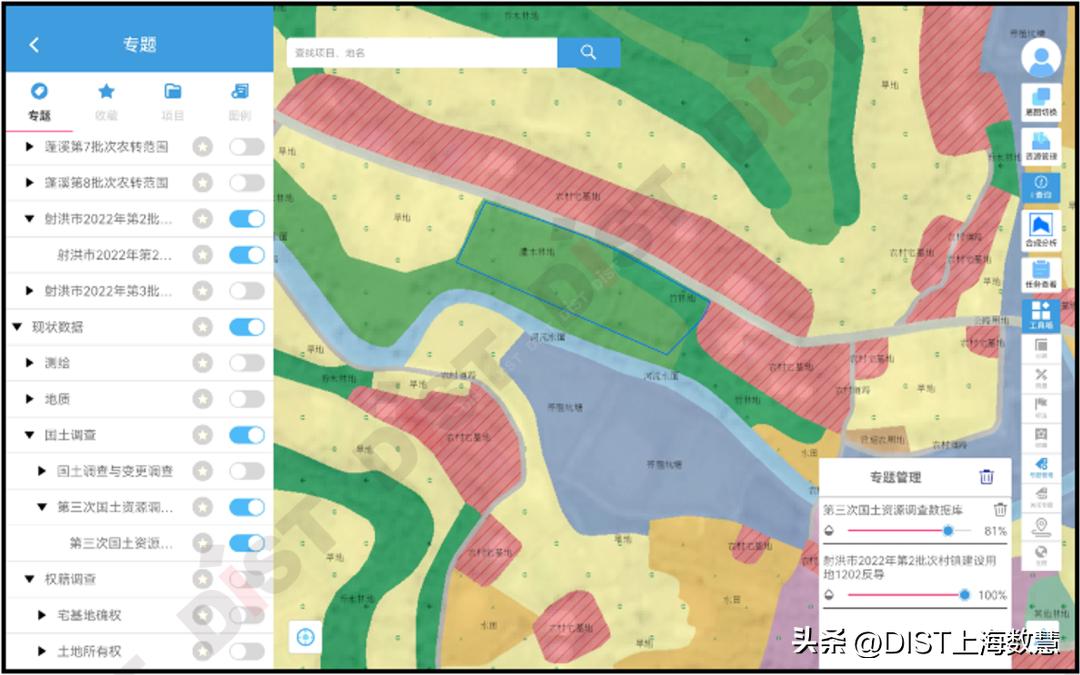Screen dimensions: 1080x675
Task: Go back using the arrow beside 专题 title
Action: point(34,45)
